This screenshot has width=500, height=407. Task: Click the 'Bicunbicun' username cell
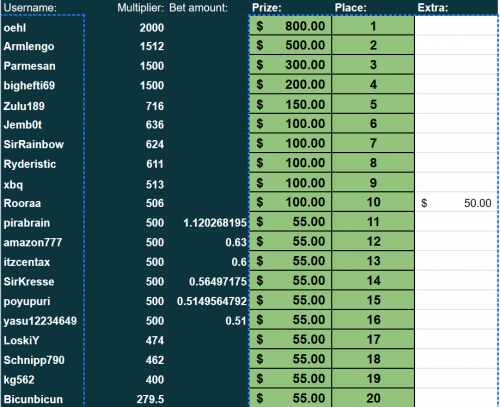click(x=42, y=398)
